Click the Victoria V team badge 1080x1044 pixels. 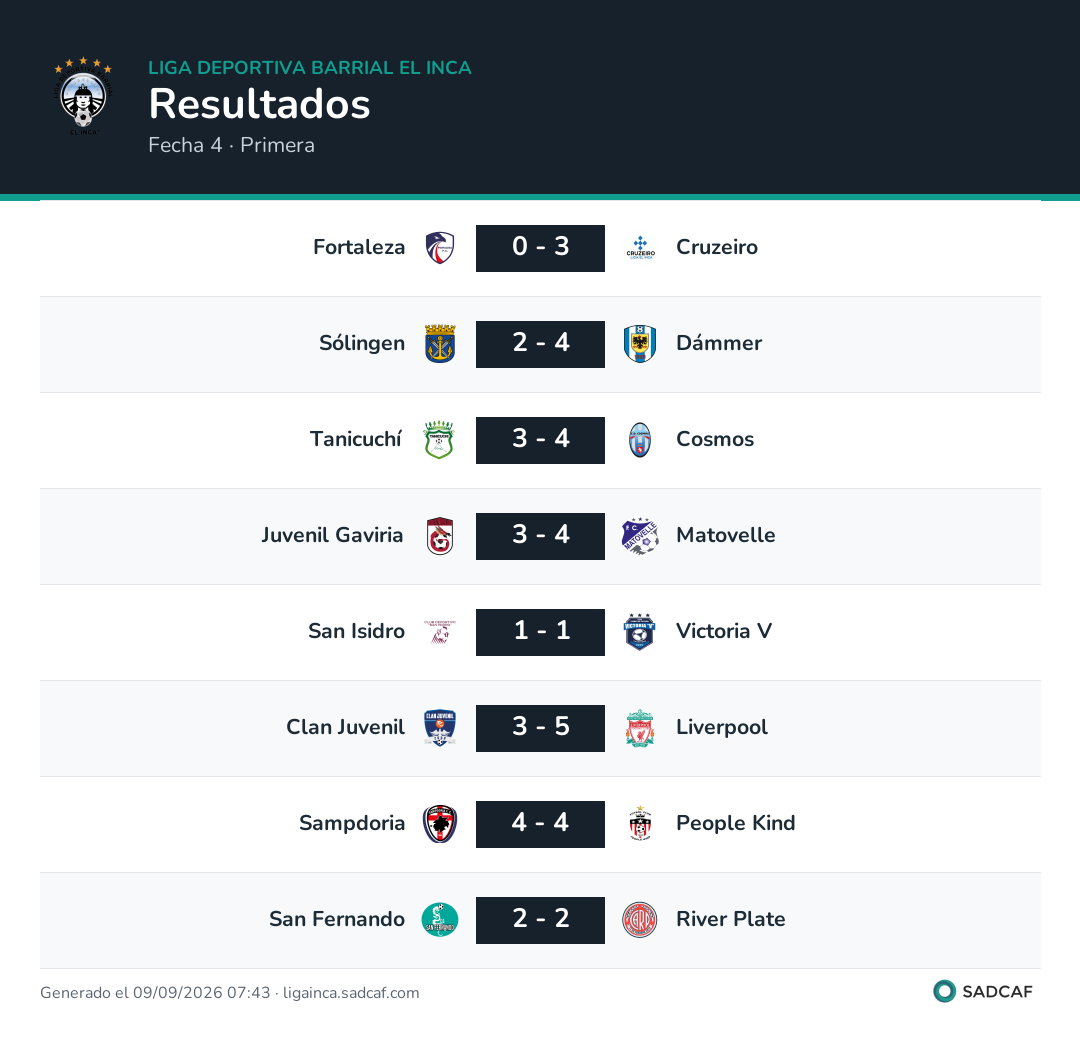point(639,631)
